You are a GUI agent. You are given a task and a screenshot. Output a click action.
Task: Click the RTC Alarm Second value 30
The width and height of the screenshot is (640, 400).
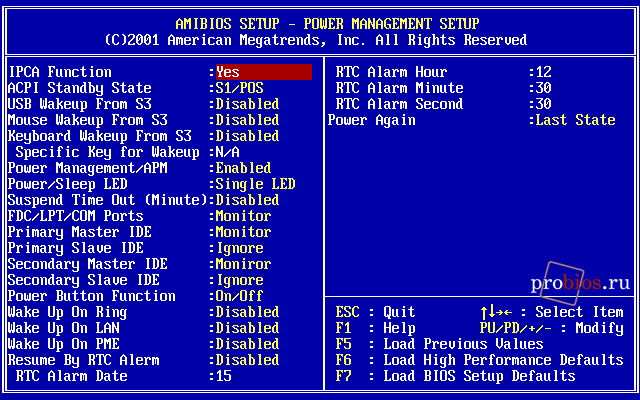coord(544,104)
